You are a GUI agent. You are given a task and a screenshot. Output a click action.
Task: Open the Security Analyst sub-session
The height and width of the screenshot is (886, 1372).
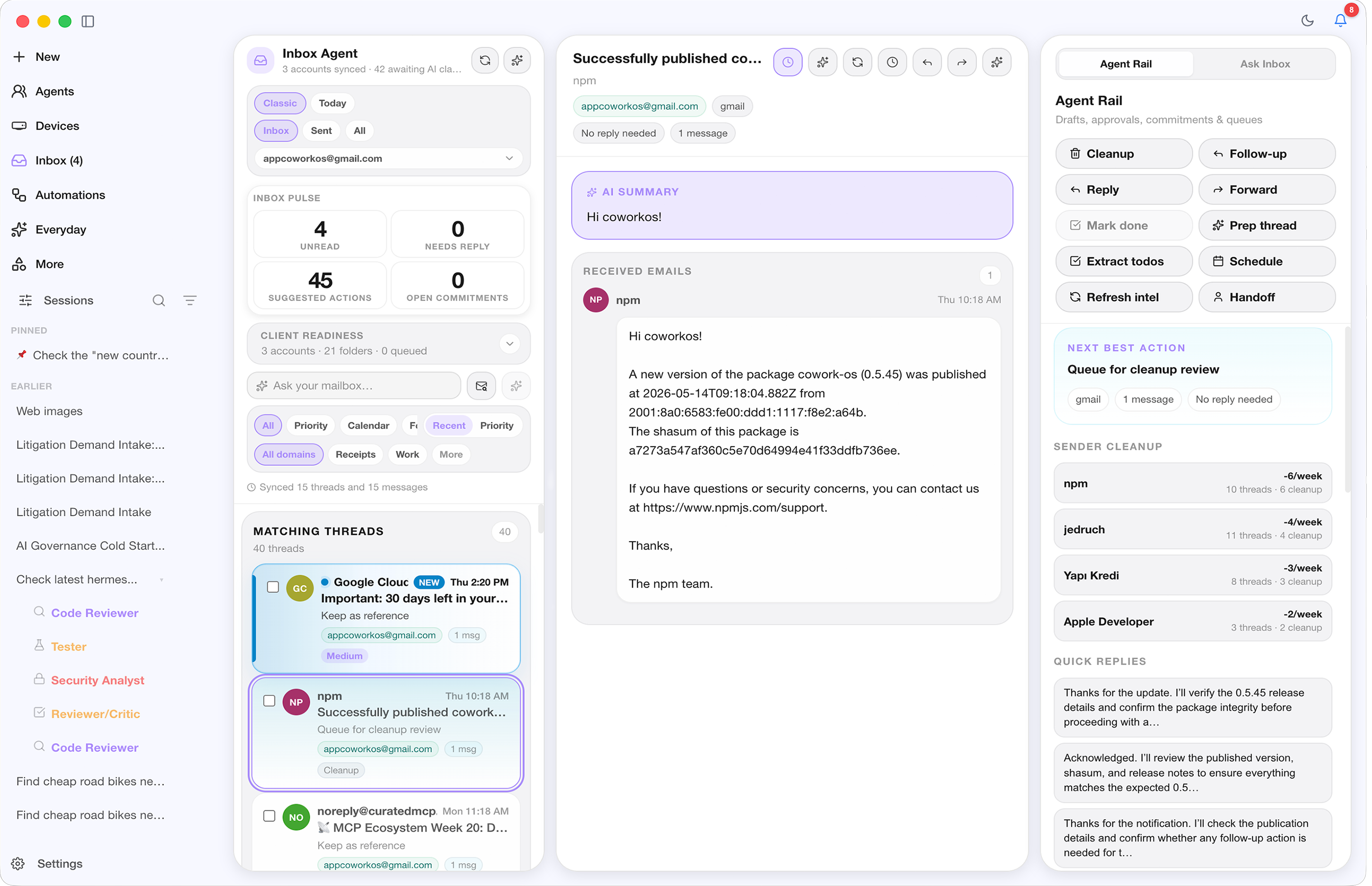[x=97, y=680]
